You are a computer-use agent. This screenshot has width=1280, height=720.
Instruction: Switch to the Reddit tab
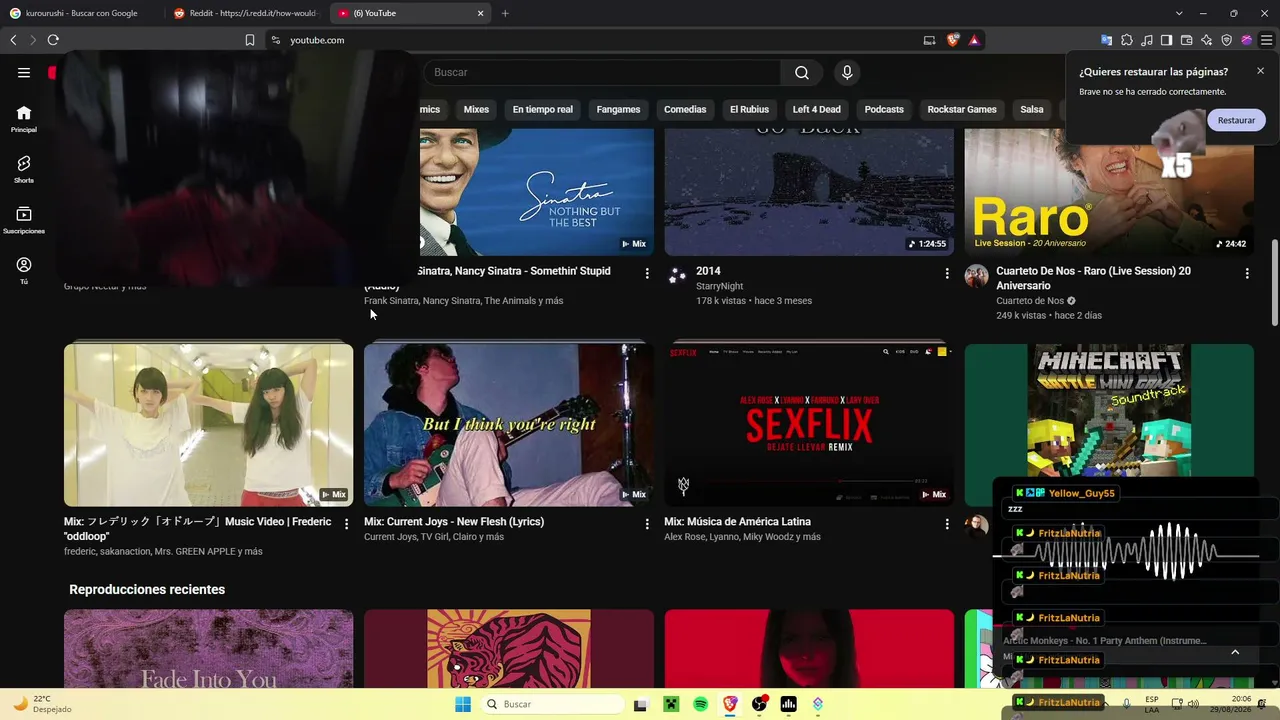pyautogui.click(x=245, y=13)
